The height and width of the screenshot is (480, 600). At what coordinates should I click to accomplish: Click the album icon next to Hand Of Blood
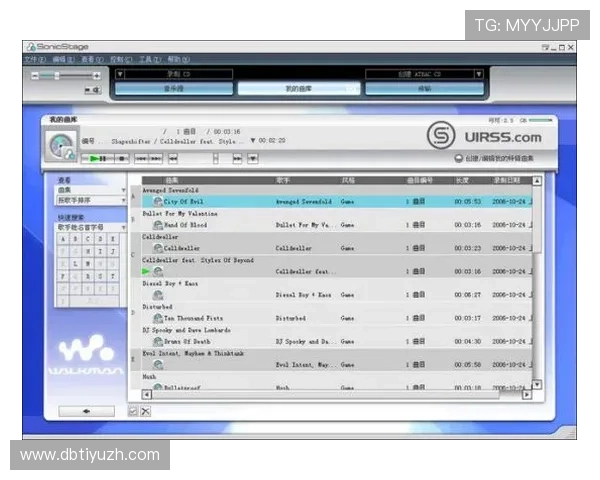pyautogui.click(x=158, y=224)
